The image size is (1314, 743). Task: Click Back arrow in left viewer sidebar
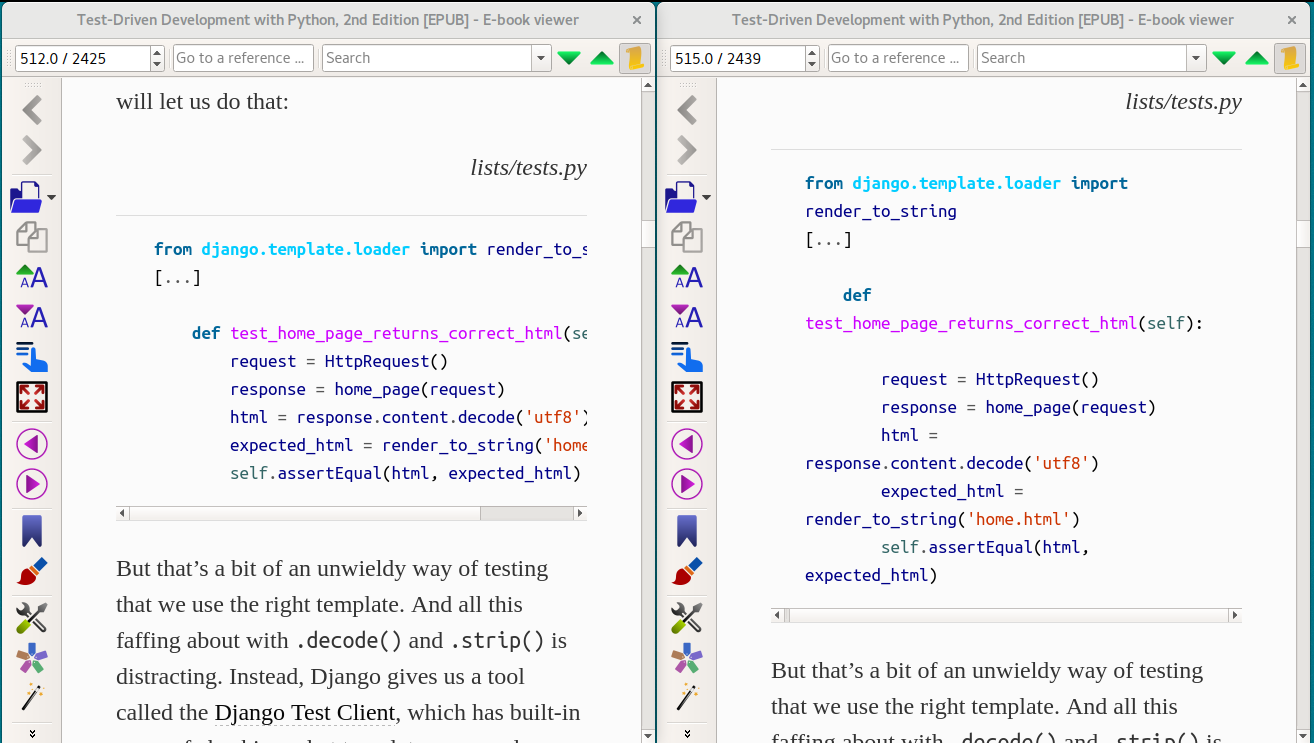32,110
